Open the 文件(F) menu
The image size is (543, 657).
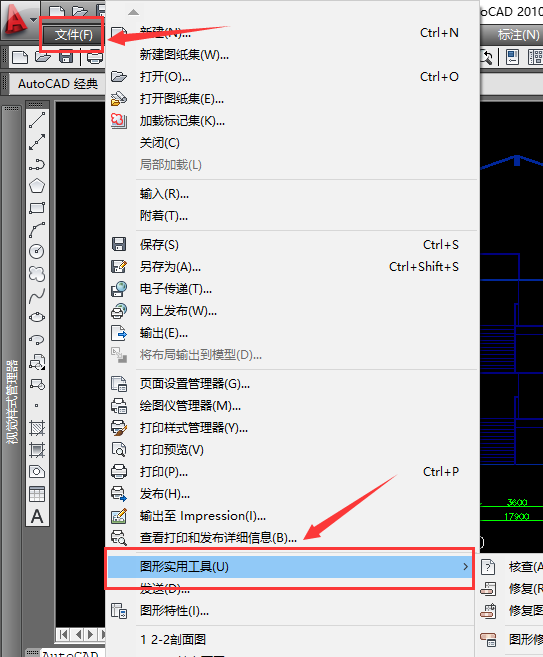(x=73, y=35)
